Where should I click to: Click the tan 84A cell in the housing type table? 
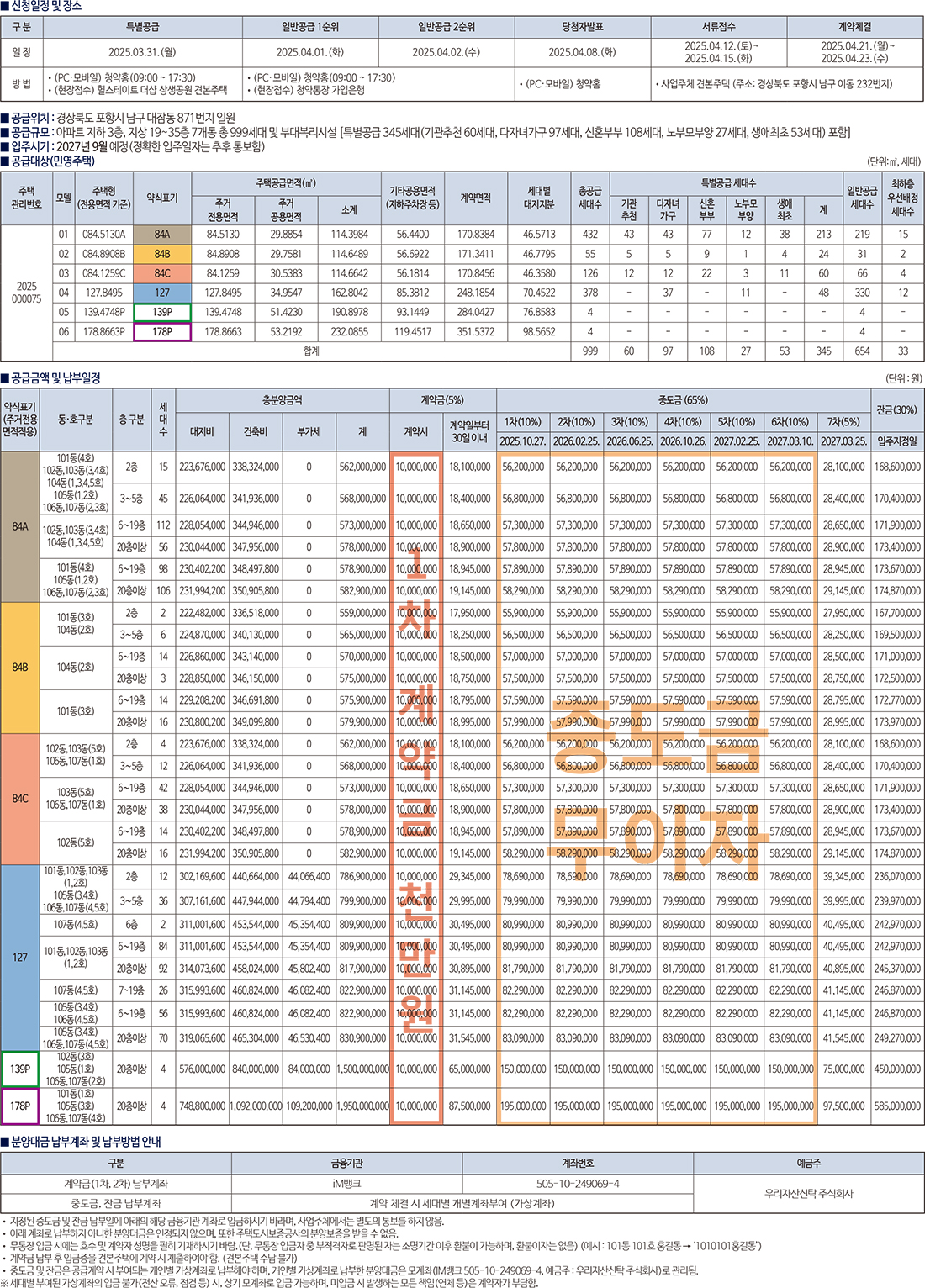pyautogui.click(x=161, y=235)
